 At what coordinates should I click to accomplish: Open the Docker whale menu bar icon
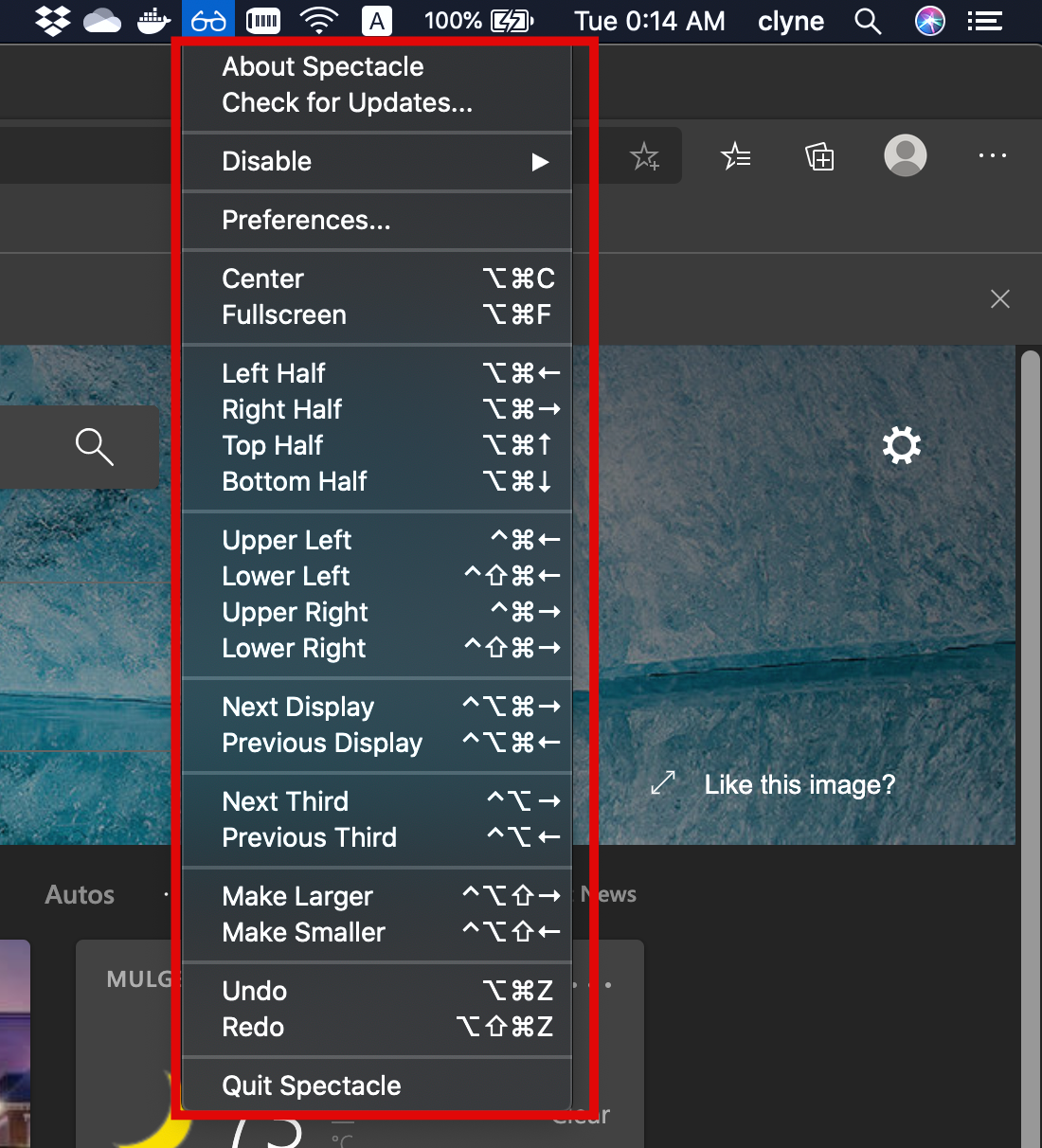point(153,21)
